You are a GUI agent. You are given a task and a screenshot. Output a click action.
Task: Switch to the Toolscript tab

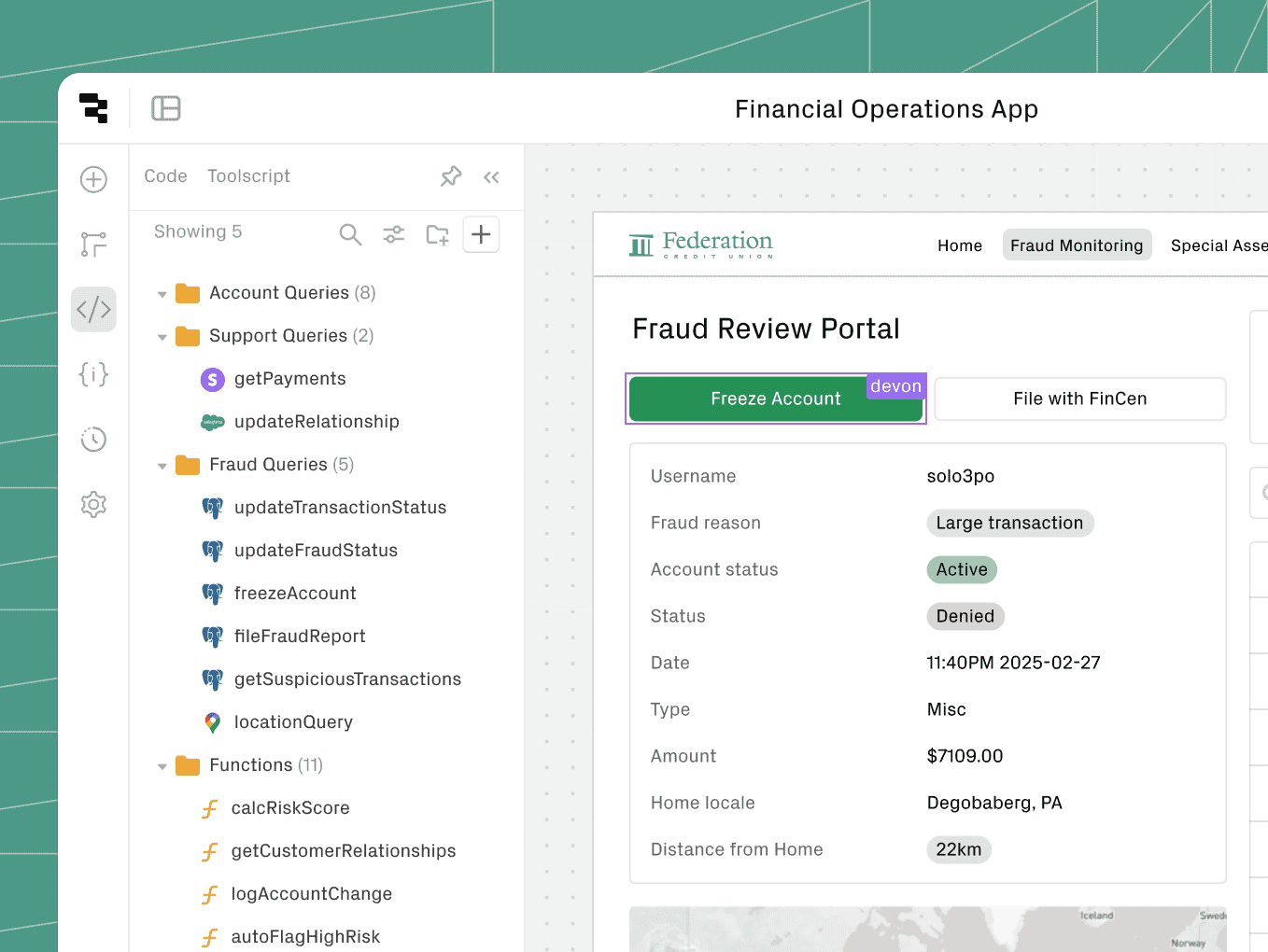point(248,176)
